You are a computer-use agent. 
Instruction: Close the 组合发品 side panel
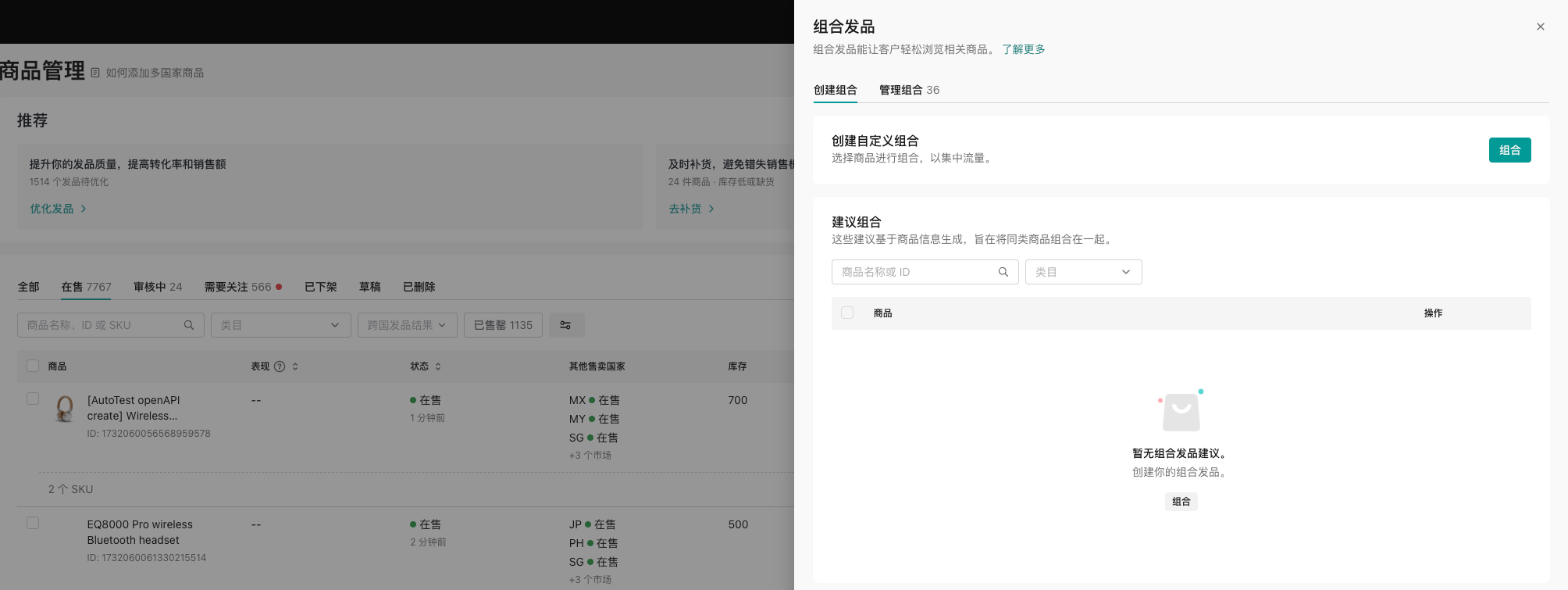coord(1540,27)
